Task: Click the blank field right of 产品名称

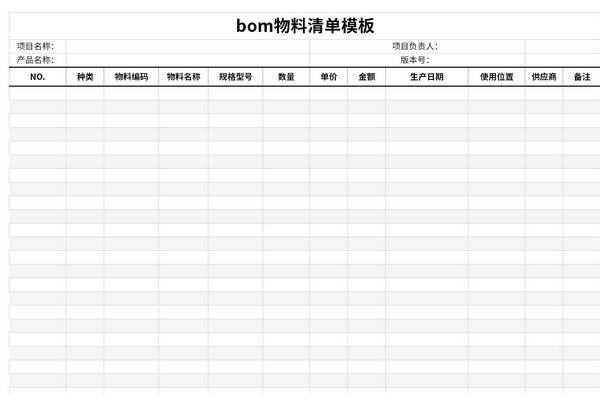Action: point(187,60)
